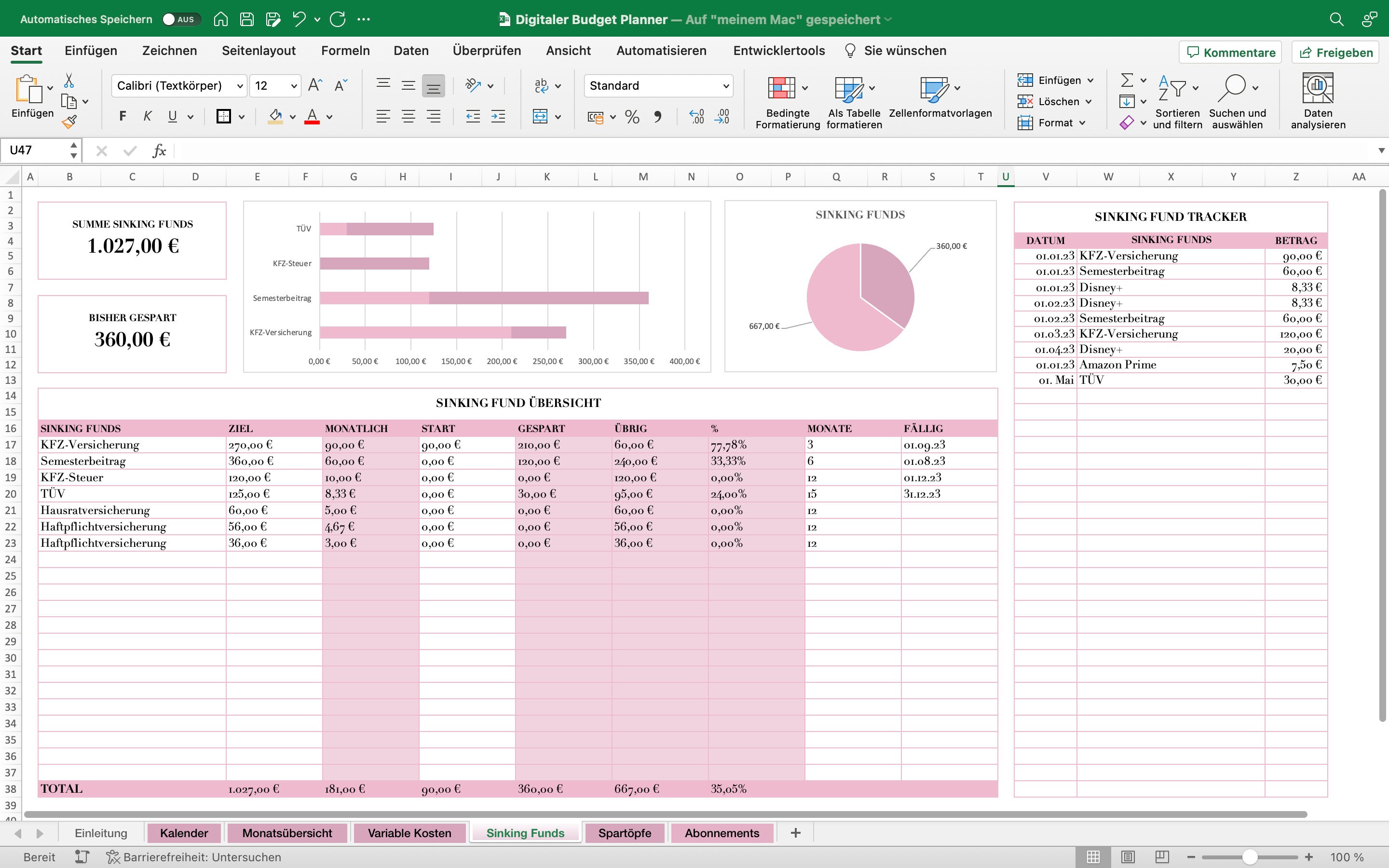Click Barrierefreiheit: Untersuchen in status bar

coord(194,857)
